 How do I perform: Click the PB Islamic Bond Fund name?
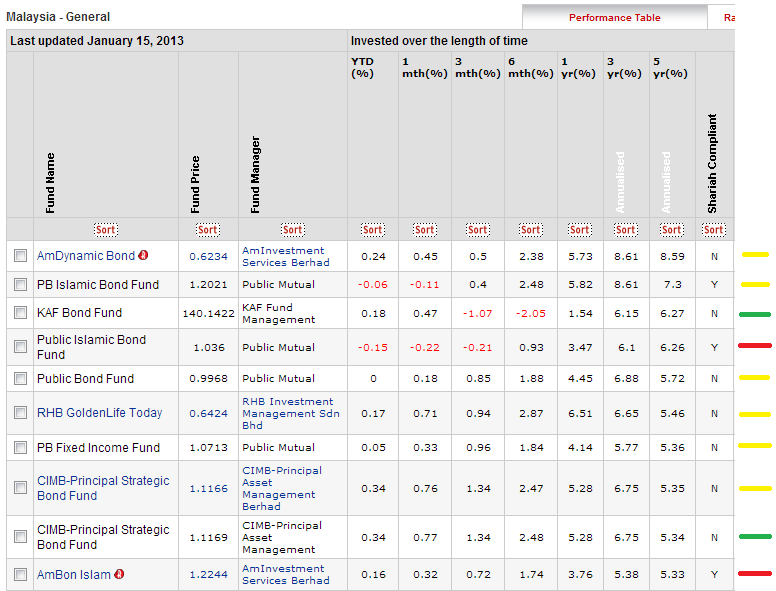tap(98, 285)
